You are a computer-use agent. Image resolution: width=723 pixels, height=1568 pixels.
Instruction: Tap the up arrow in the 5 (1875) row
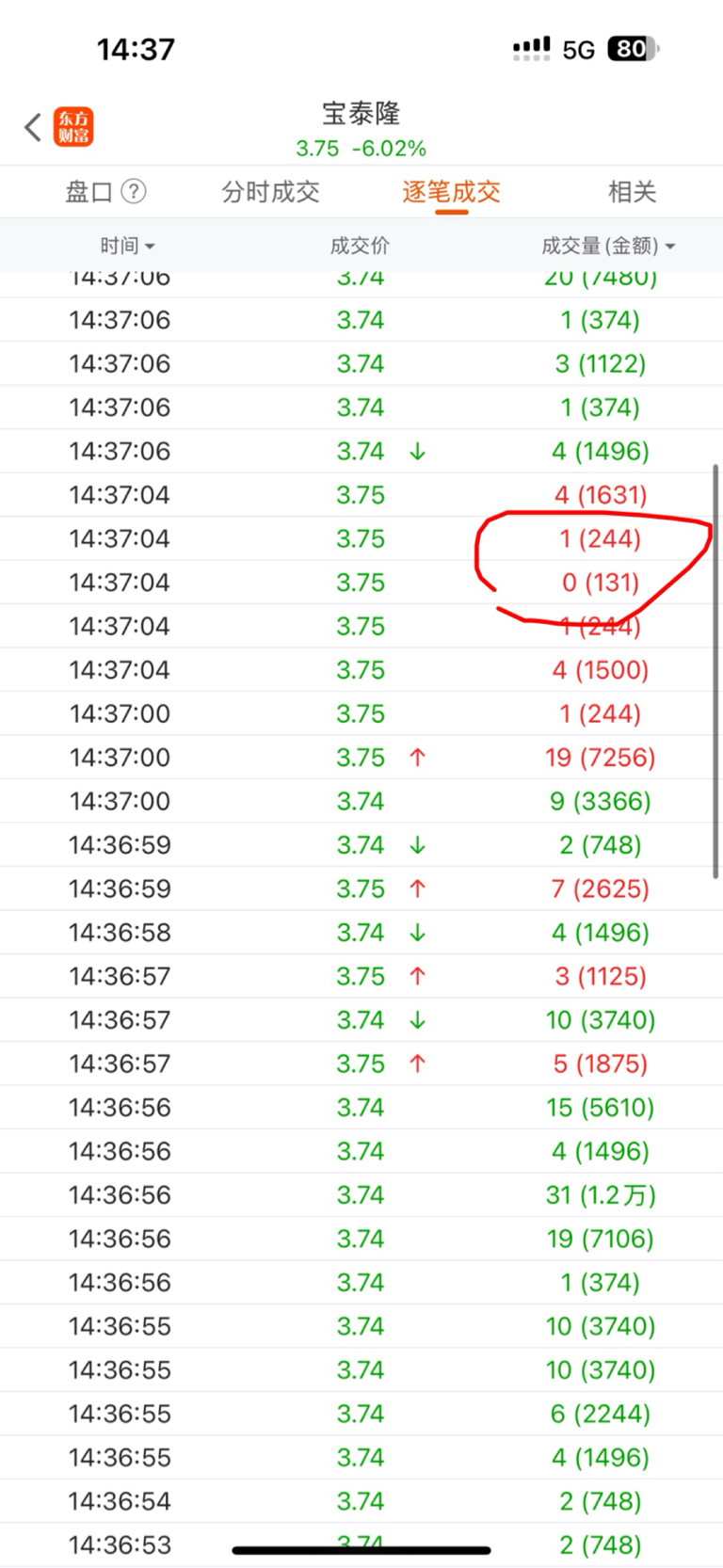point(418,1064)
